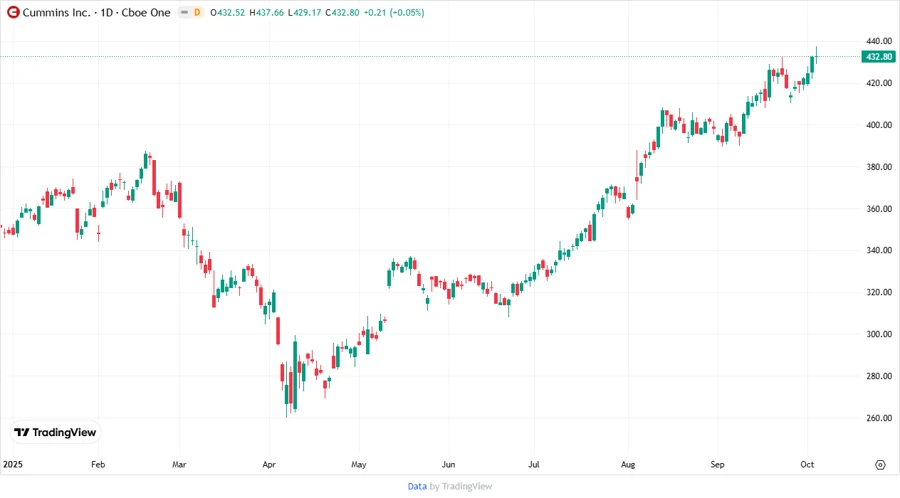Click the green 432.80 current price label
Screen dimensions: 900x498
(x=879, y=57)
